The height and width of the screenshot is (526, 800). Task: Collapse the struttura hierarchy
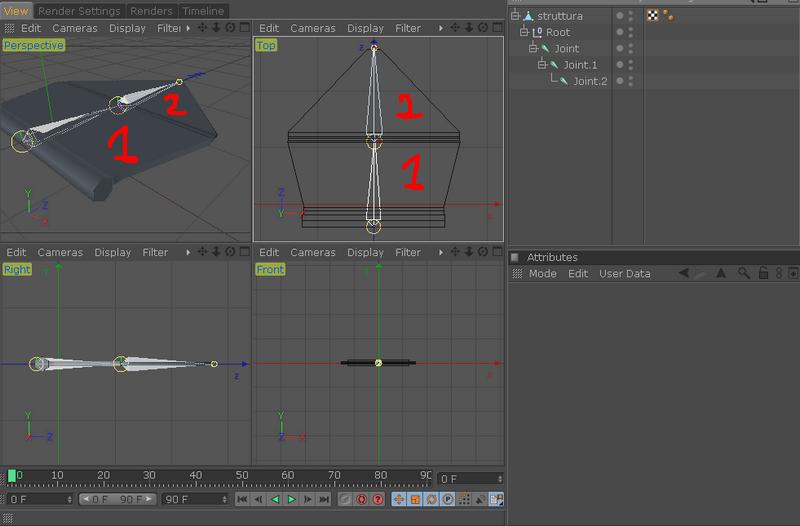515,16
